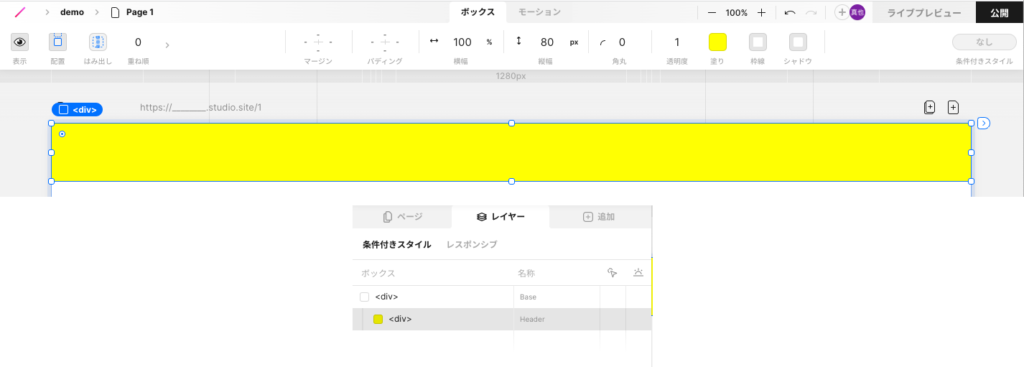Toggle the 表示 eye visibility icon

coord(20,42)
